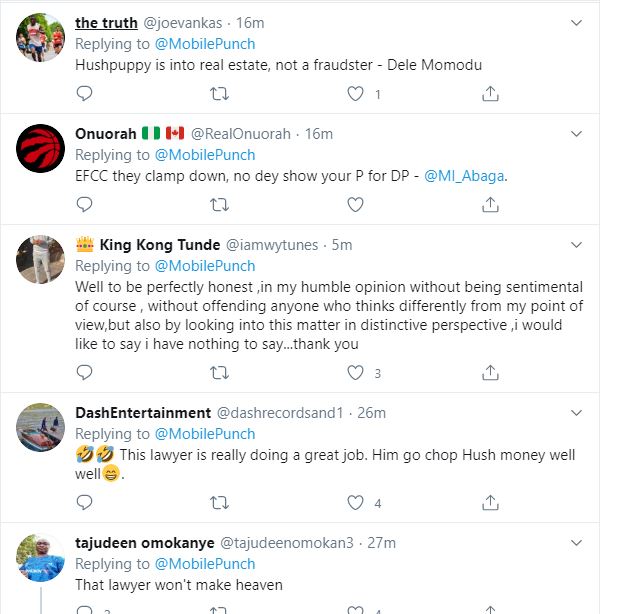The height and width of the screenshot is (614, 623).
Task: Reply to the truth's Hushpuppy tweet
Action: coord(85,94)
